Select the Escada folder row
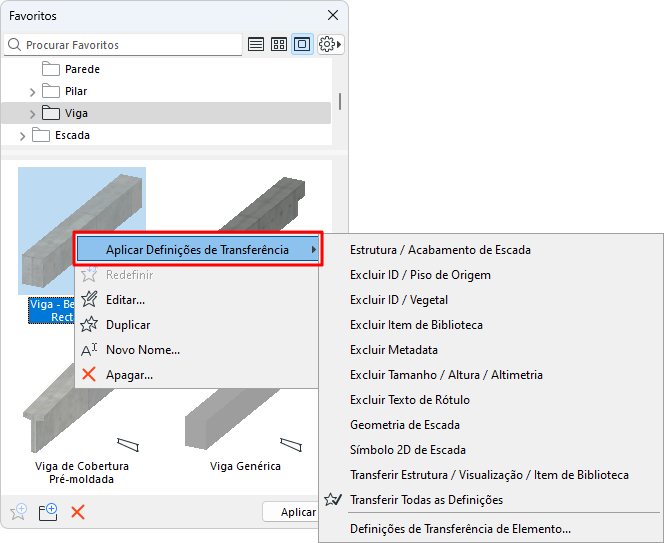This screenshot has width=664, height=543. point(166,135)
